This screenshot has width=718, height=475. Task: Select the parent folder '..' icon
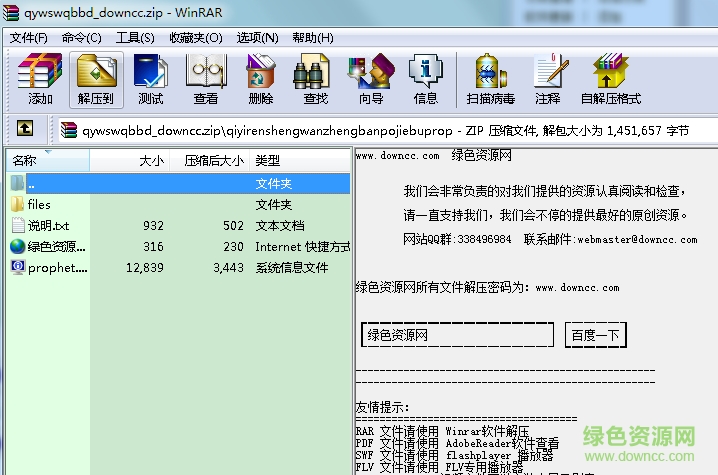coord(17,183)
